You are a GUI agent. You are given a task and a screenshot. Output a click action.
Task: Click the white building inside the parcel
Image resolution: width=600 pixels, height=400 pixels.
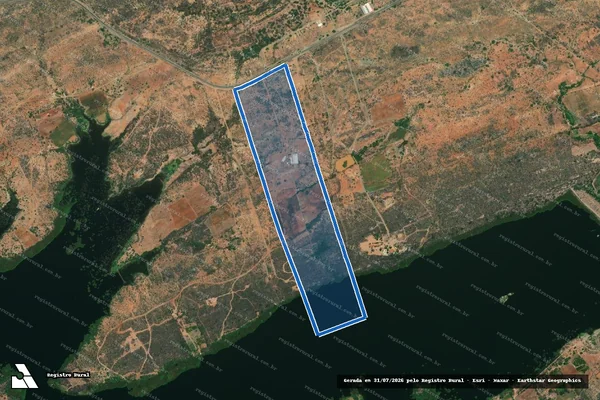pos(293,159)
